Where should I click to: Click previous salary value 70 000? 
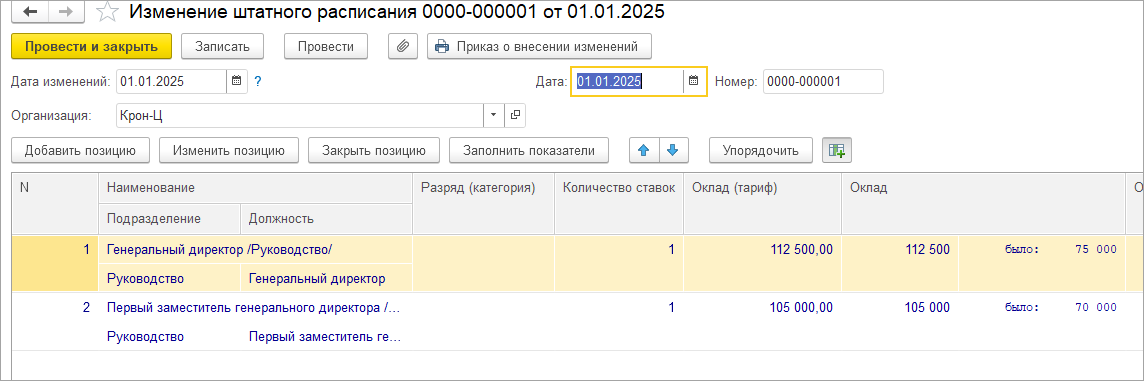(1095, 308)
